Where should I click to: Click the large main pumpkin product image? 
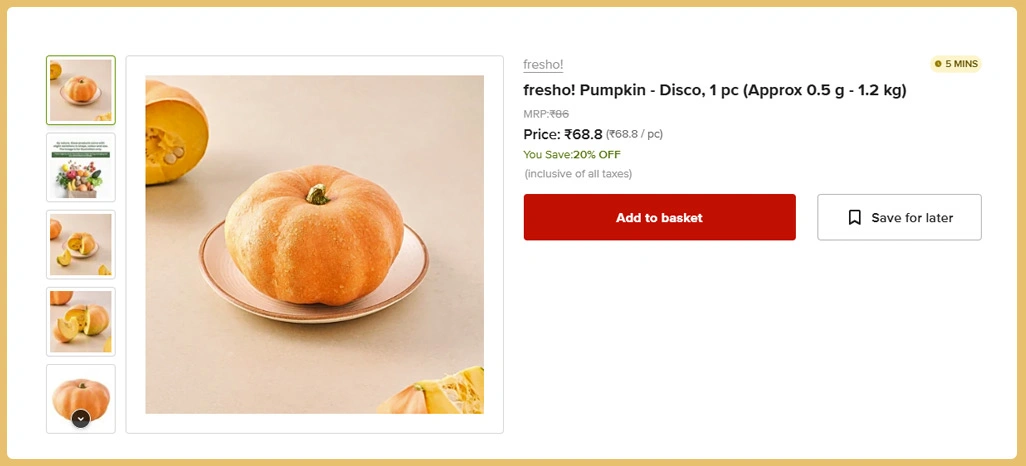(x=314, y=244)
